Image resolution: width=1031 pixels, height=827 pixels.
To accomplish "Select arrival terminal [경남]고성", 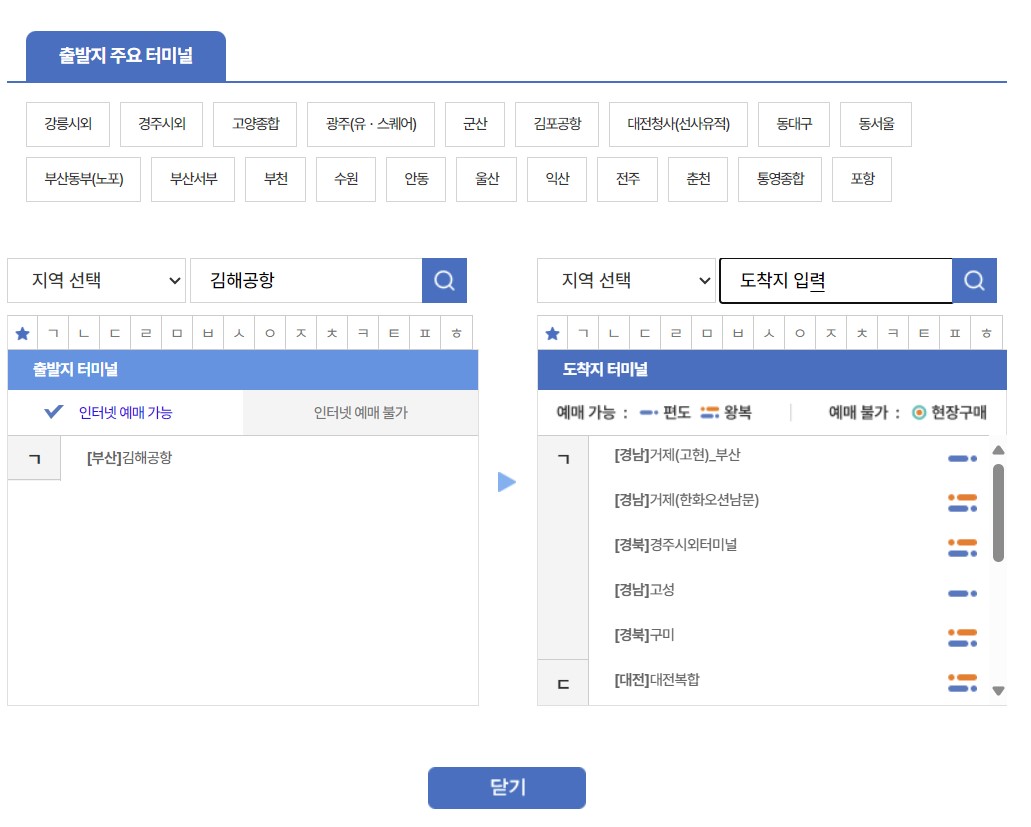I will point(644,590).
